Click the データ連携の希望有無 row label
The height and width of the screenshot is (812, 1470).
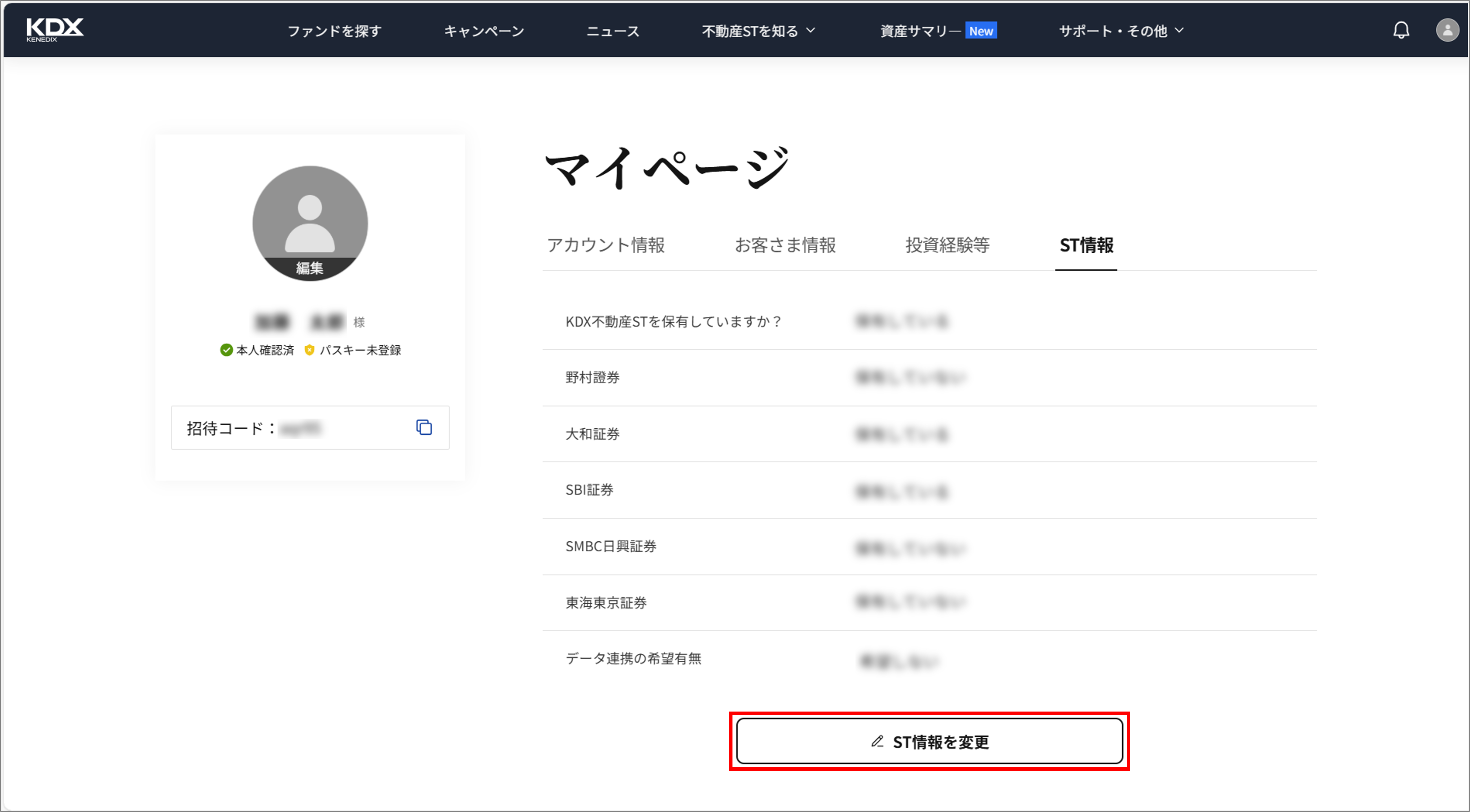[x=633, y=659]
